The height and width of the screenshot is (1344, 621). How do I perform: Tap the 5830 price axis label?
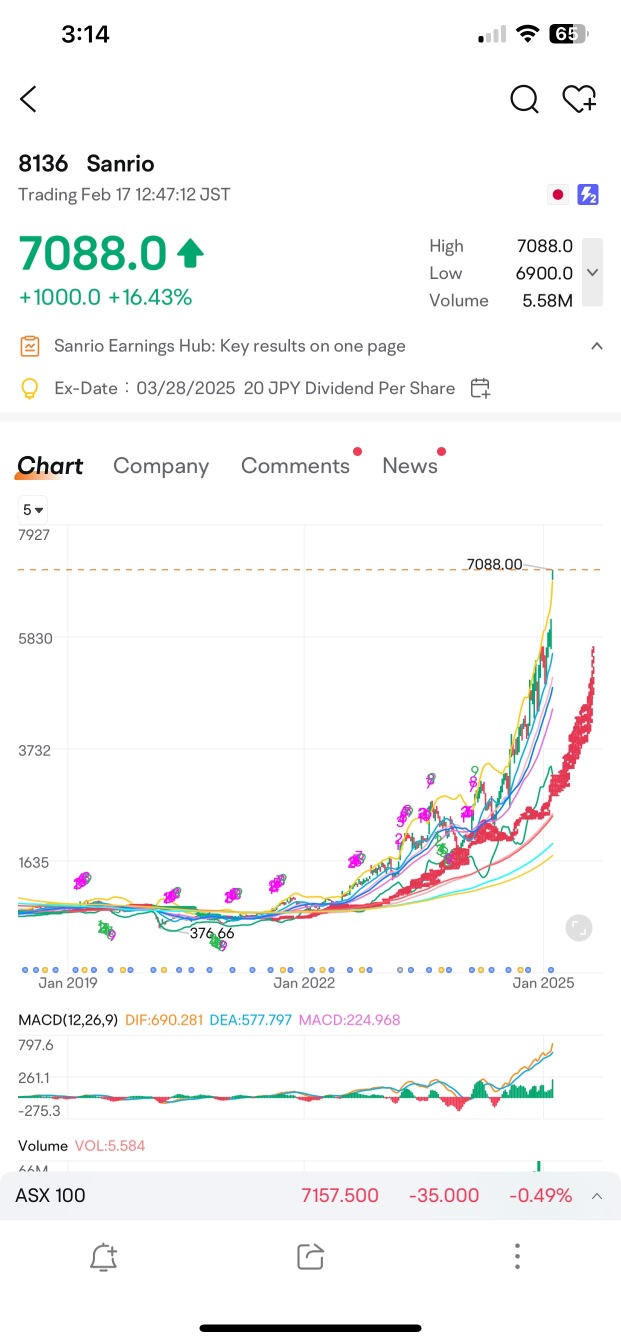point(35,638)
